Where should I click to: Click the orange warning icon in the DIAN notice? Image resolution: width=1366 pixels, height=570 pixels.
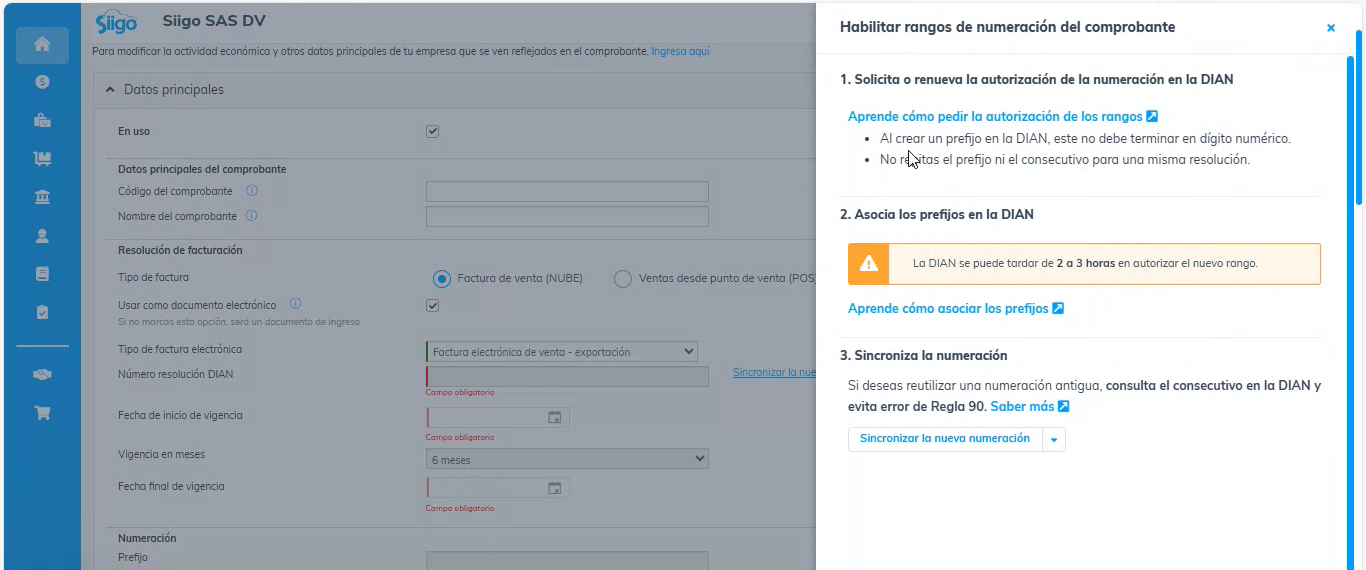[x=869, y=264]
